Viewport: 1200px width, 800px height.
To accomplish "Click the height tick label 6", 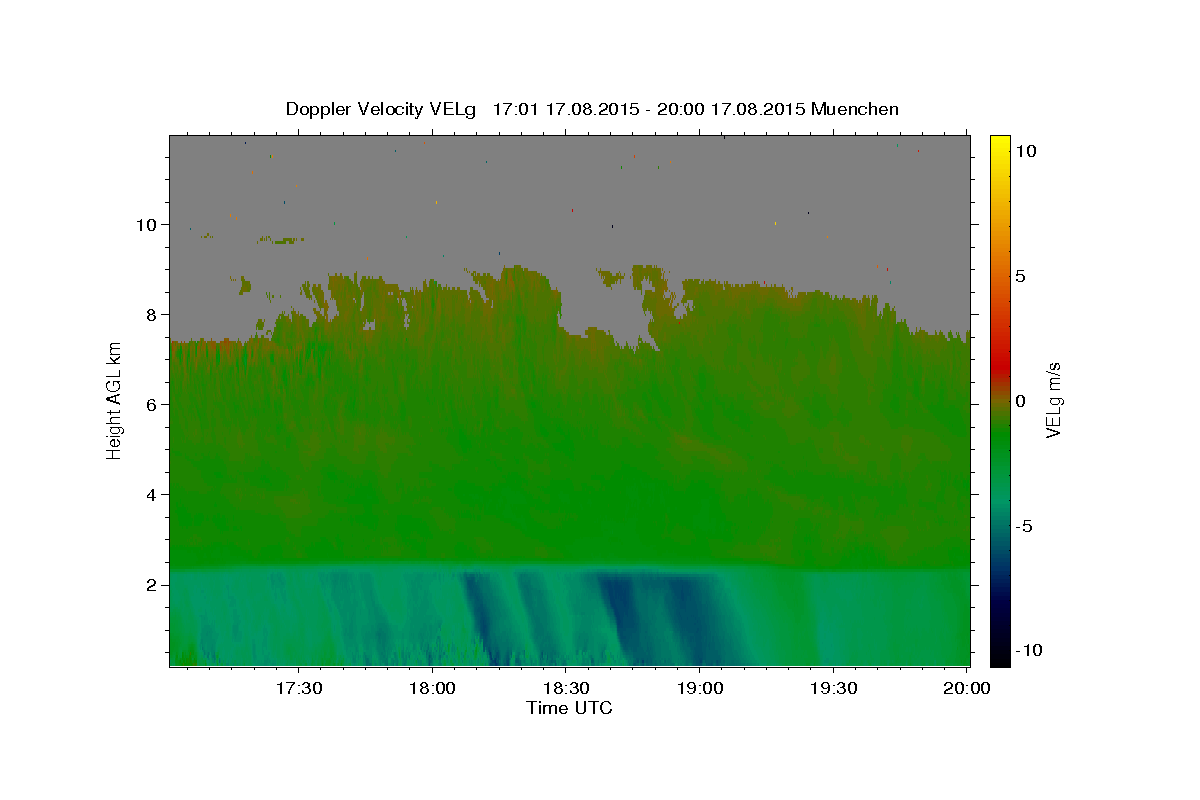I will pos(151,405).
